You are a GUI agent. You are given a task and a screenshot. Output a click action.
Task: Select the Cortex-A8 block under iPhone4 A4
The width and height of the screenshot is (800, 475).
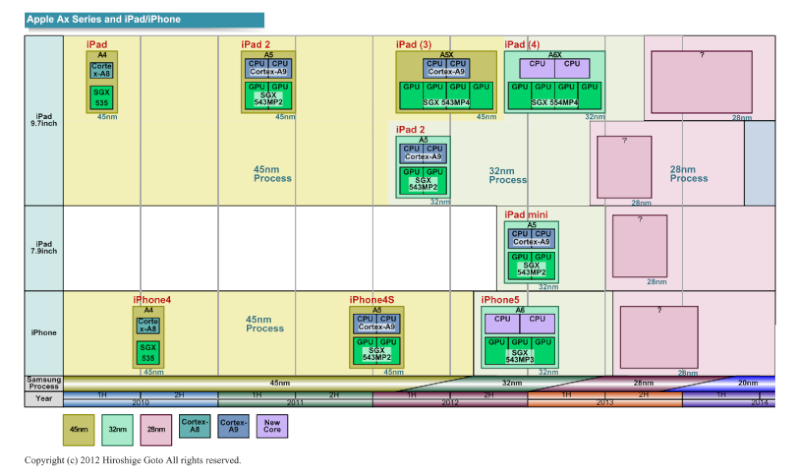148,326
